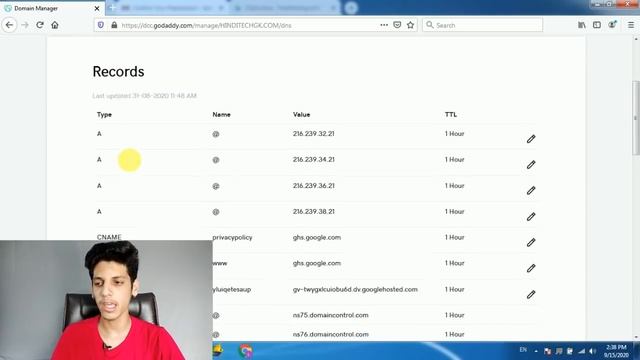
Task: Click the Last updated timestamp text
Action: point(144,96)
